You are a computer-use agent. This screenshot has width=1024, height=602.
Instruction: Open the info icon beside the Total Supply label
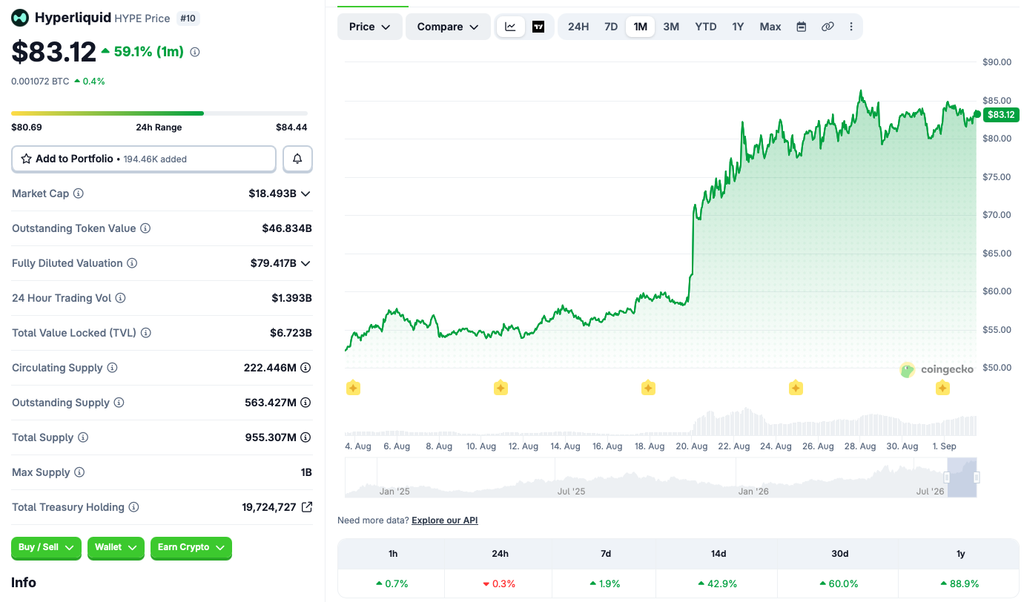tap(83, 437)
